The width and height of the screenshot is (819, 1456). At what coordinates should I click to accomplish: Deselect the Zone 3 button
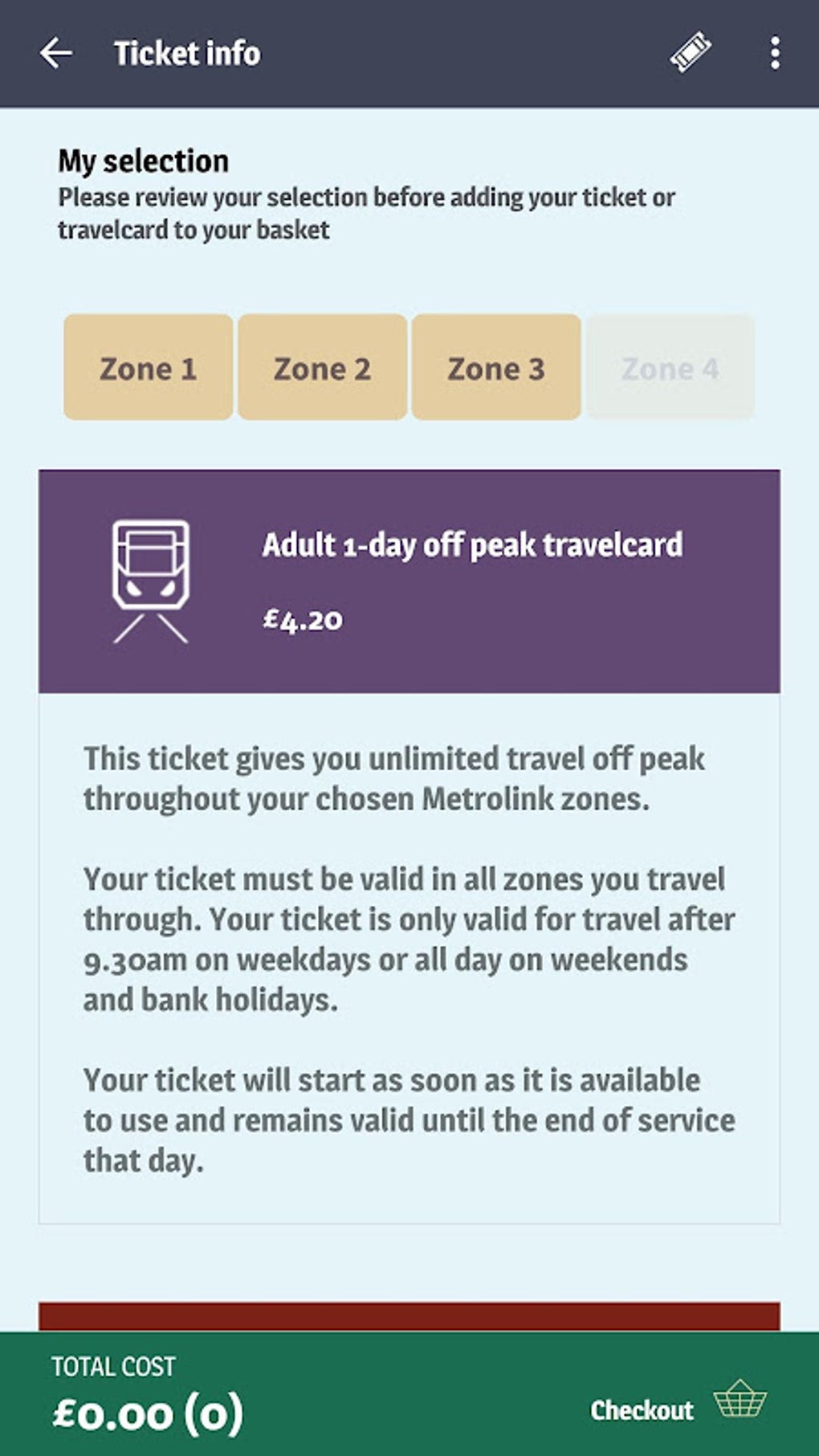pyautogui.click(x=496, y=368)
